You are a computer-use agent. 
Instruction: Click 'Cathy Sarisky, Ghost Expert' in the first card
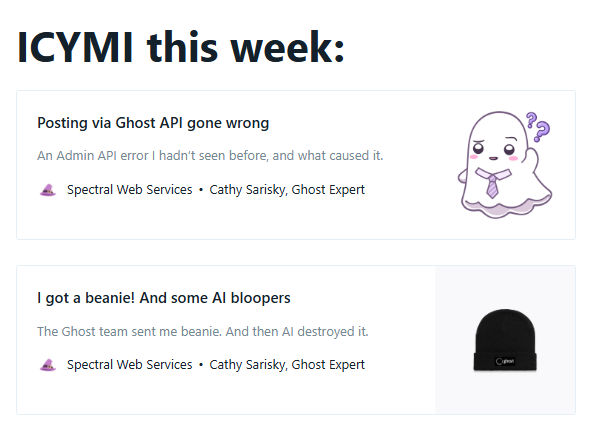pos(287,190)
